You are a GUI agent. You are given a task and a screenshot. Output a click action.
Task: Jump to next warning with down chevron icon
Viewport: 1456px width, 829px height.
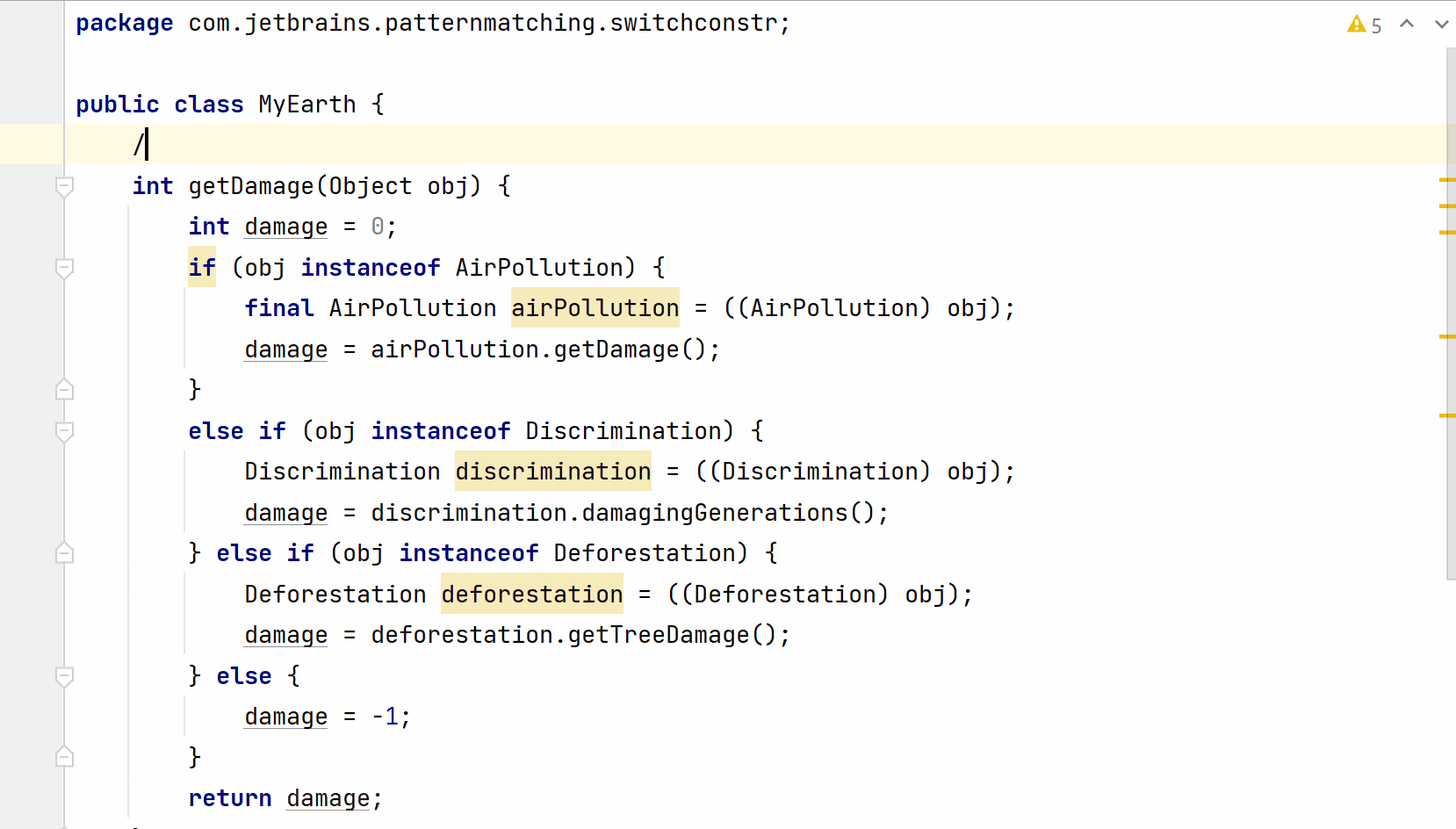tap(1443, 25)
